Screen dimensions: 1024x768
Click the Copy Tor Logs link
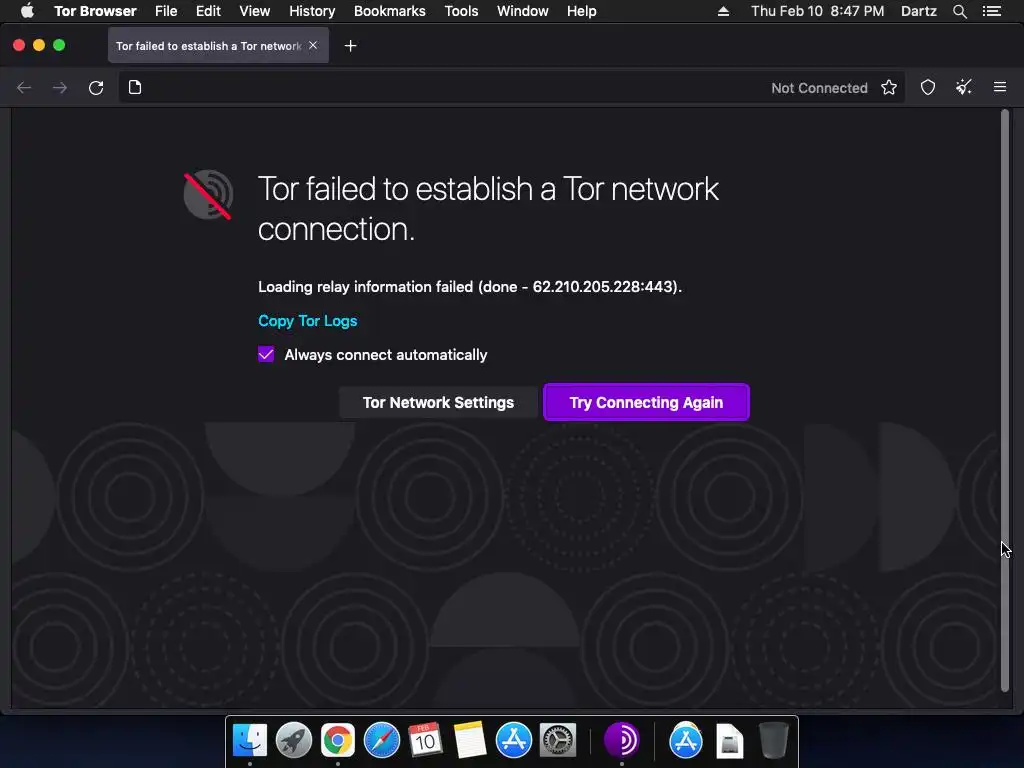(308, 321)
